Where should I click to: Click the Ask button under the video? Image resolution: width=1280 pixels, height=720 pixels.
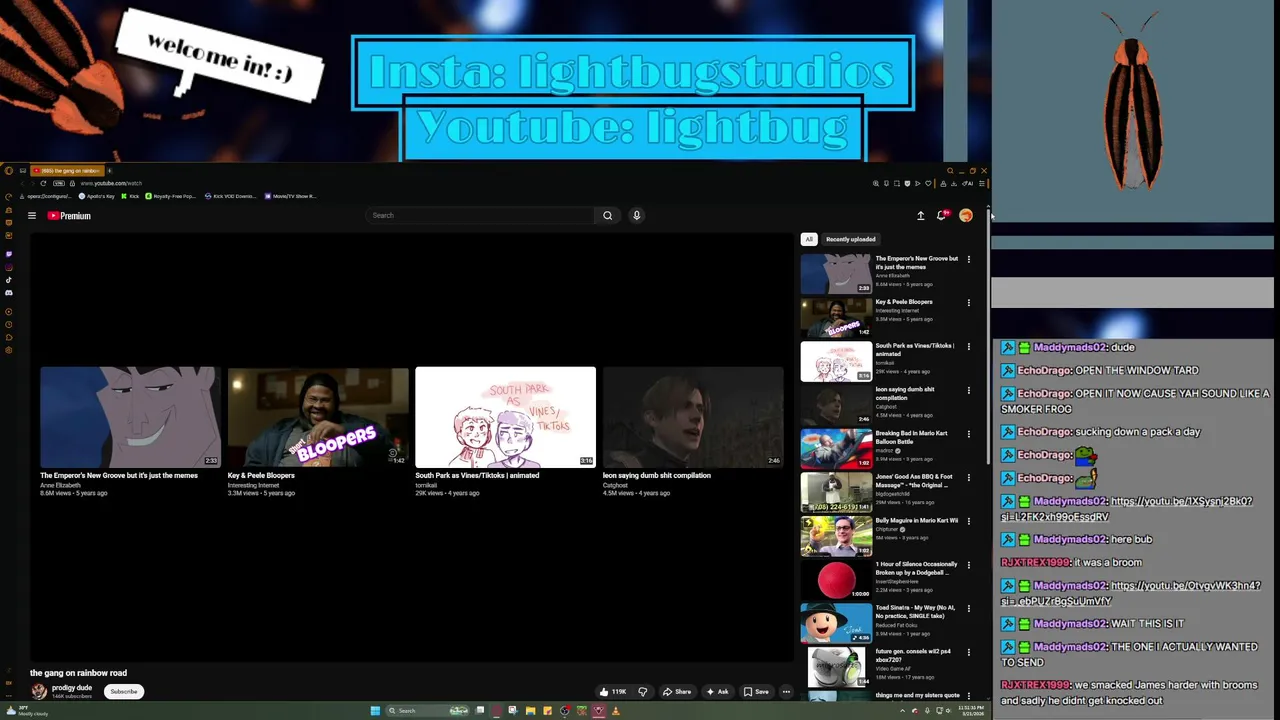point(717,691)
